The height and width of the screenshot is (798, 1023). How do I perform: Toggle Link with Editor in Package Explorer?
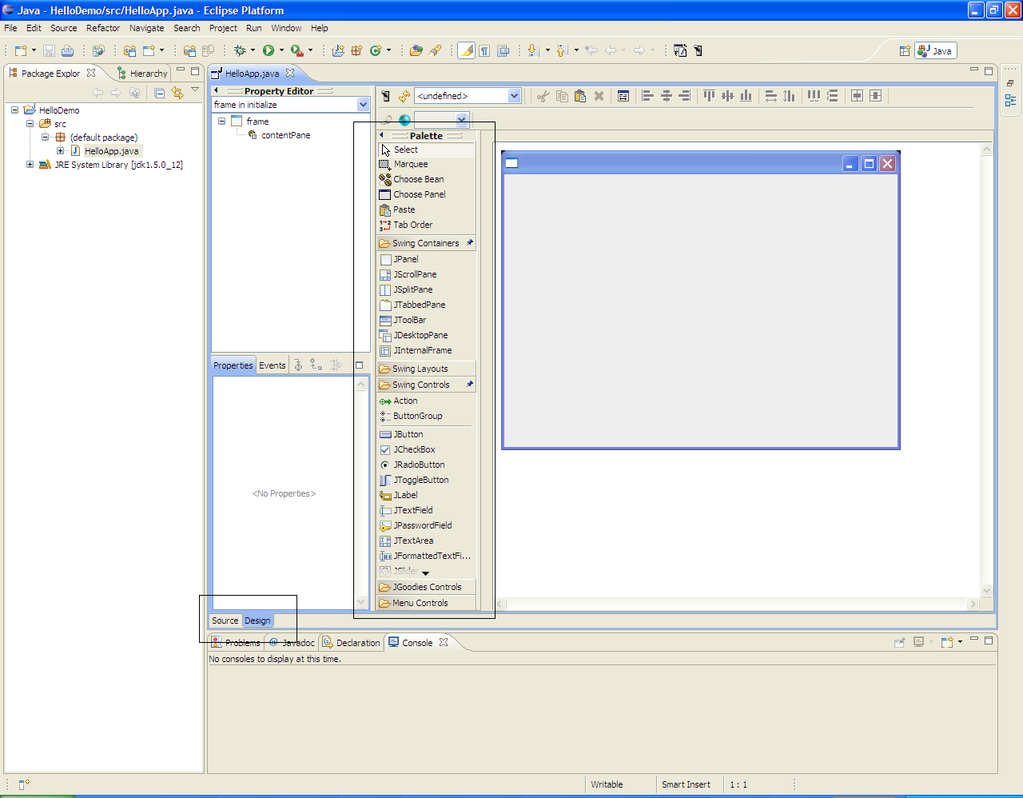177,93
